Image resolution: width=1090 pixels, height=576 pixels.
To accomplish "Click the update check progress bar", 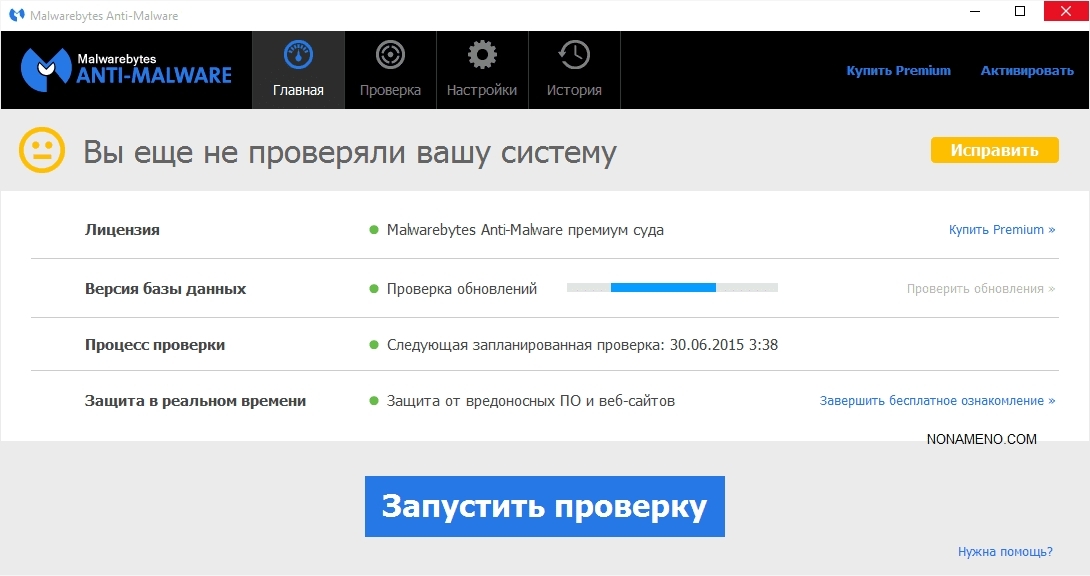I will point(672,288).
